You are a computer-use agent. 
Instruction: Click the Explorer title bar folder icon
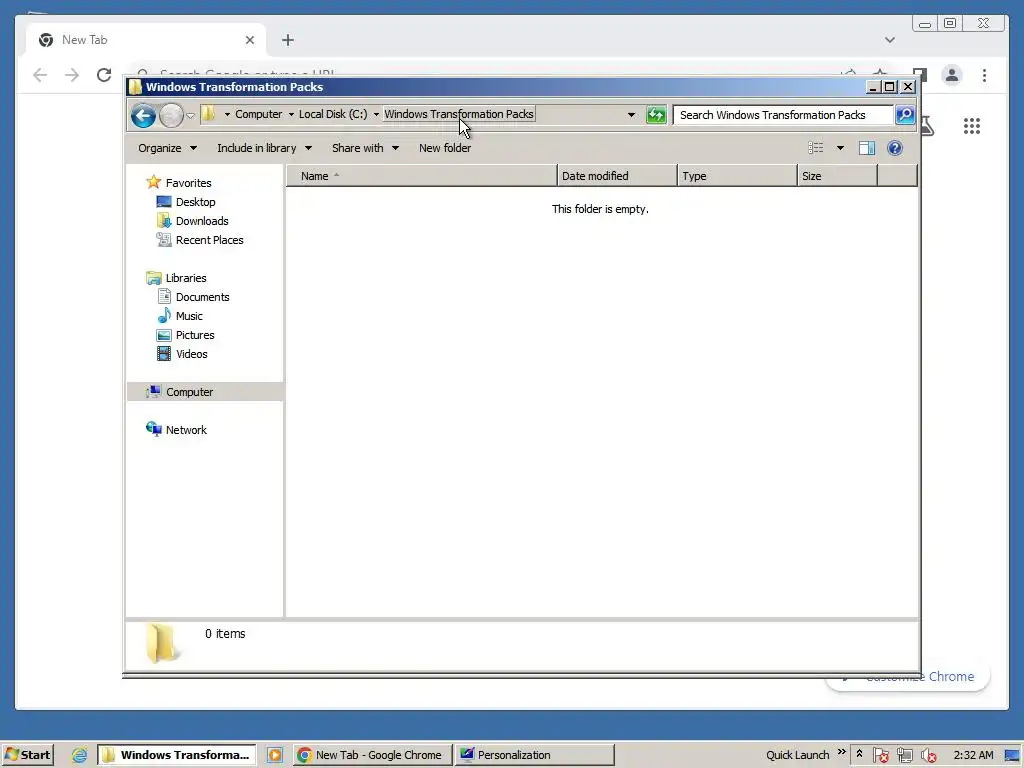(135, 87)
